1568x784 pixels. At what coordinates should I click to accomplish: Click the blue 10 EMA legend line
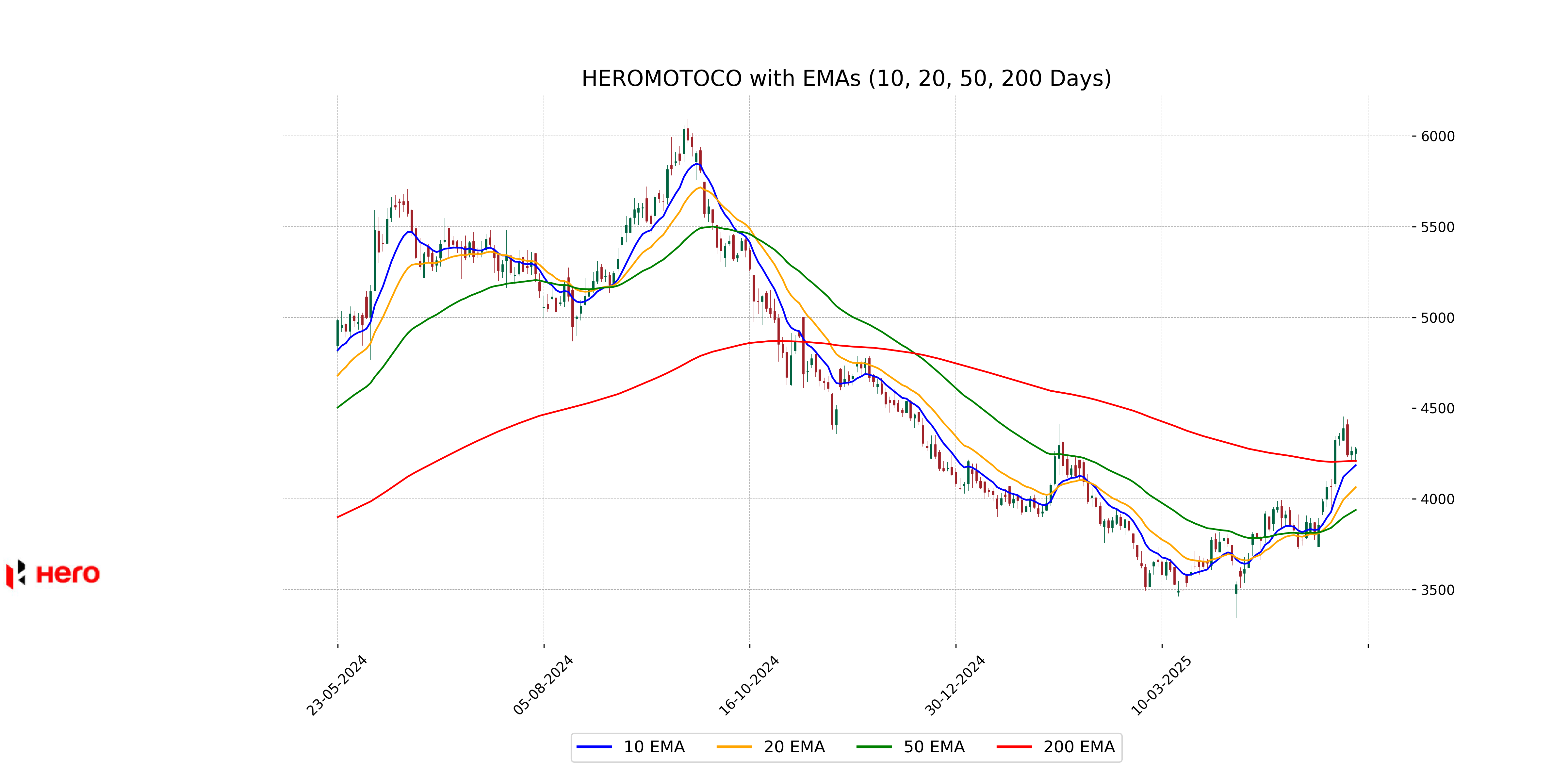[x=594, y=747]
